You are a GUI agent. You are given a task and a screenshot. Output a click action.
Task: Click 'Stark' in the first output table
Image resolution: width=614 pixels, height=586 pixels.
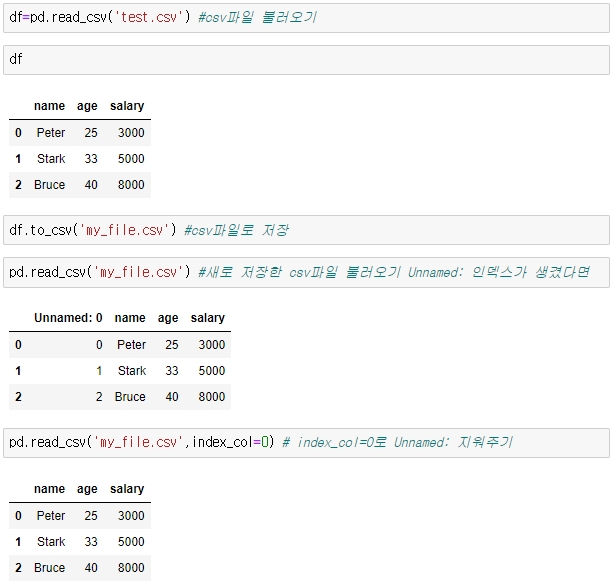pyautogui.click(x=51, y=159)
